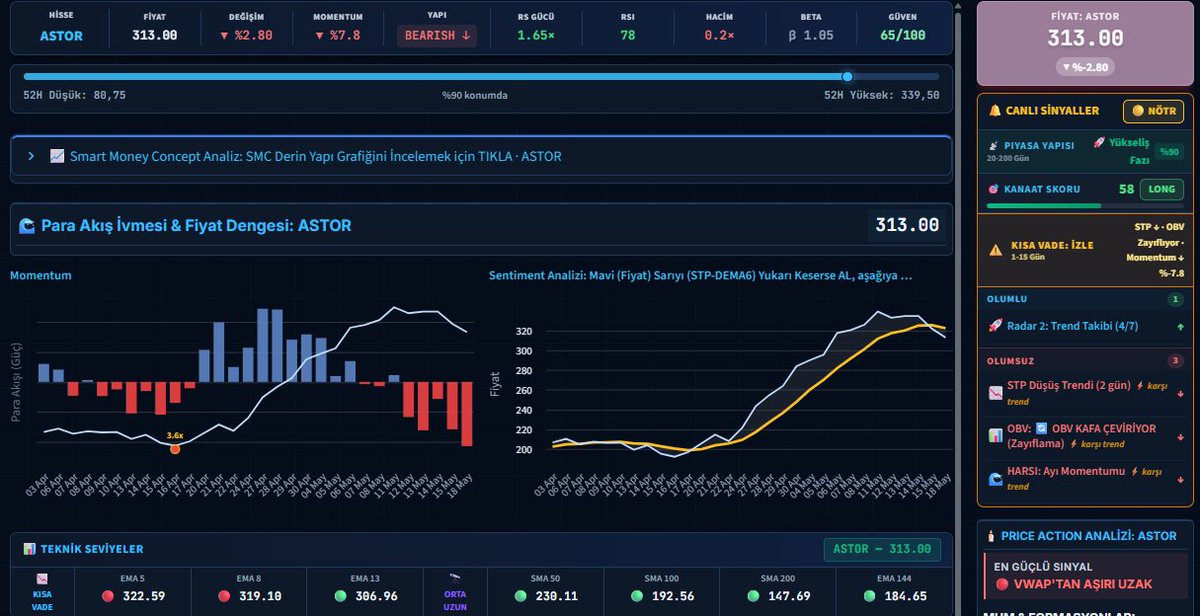Click the target icon next to KANAAT SKORU
Screen dimensions: 1200x616
point(994,189)
